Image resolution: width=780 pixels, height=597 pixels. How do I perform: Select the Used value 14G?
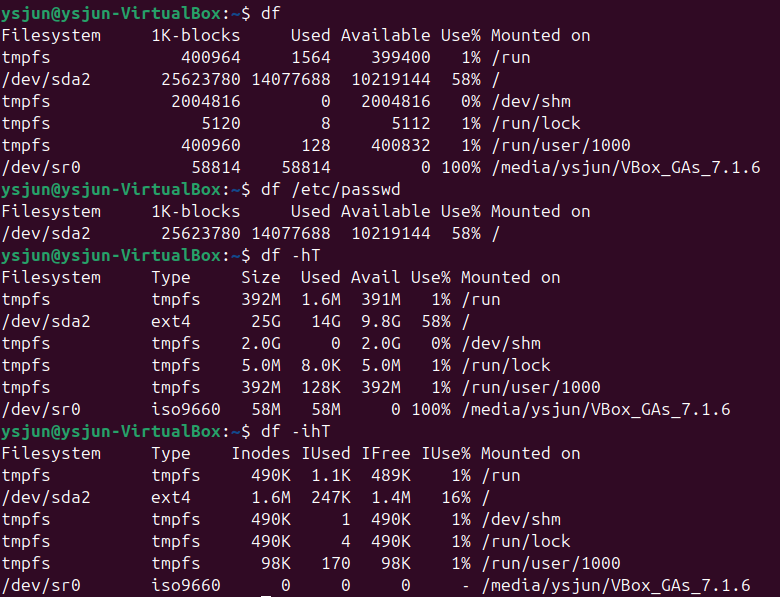pos(326,321)
